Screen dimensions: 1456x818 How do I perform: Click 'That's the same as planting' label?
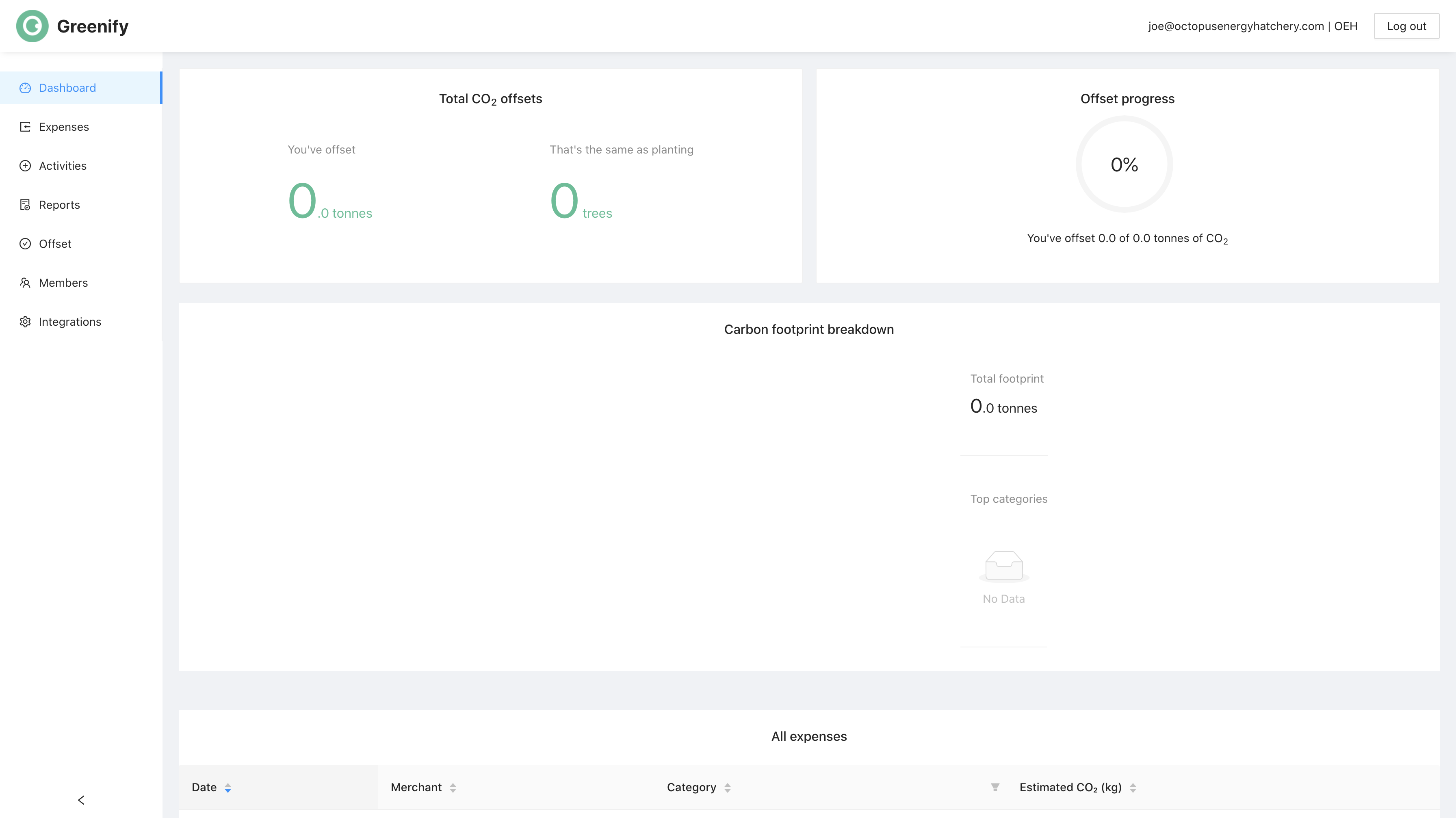click(621, 150)
